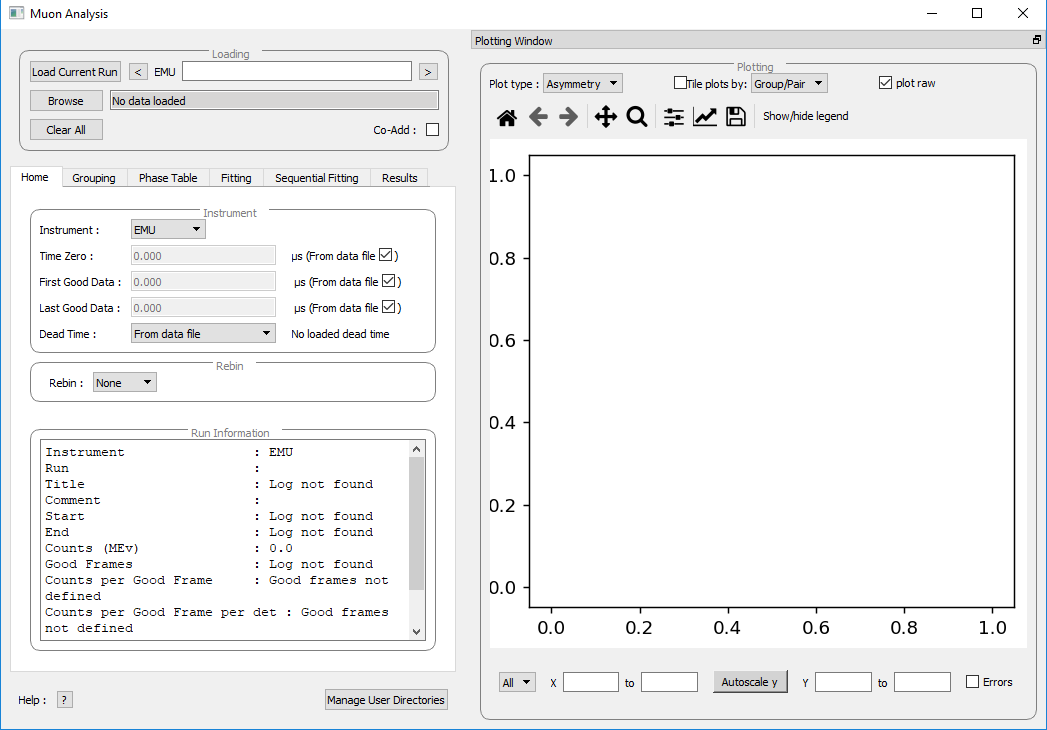Open the Sequential Fitting tab
This screenshot has width=1047, height=730.
316,178
